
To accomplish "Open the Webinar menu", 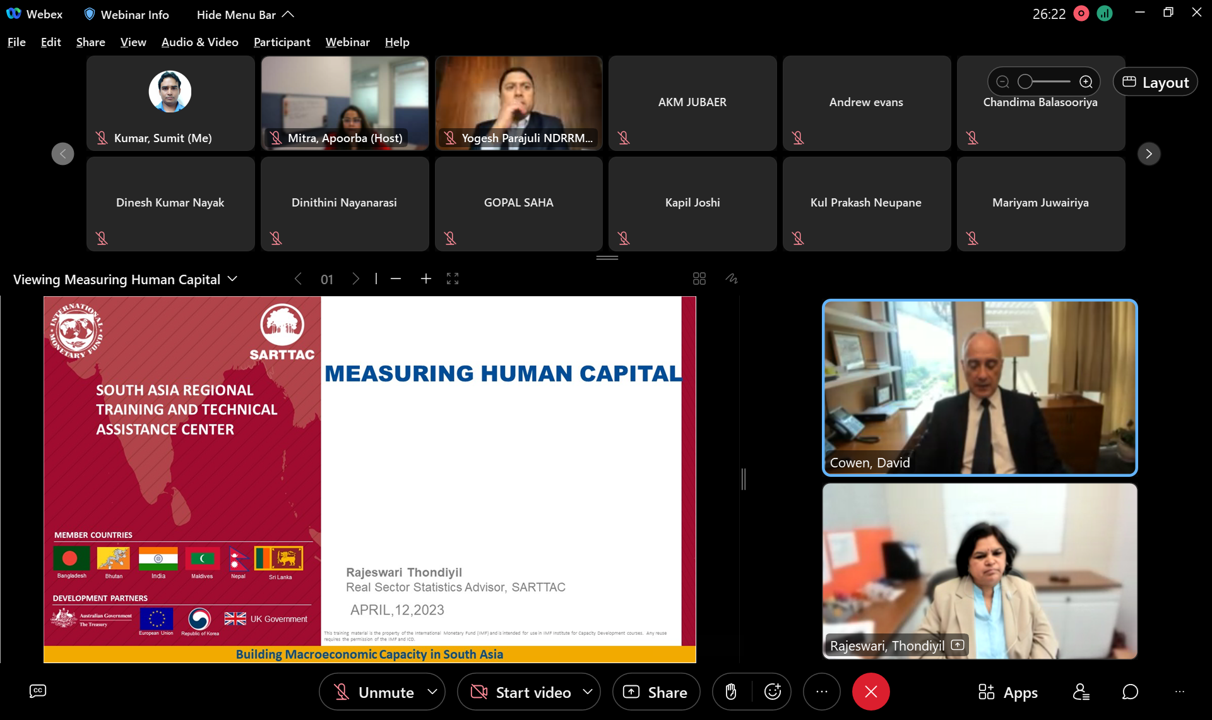I will [x=347, y=42].
